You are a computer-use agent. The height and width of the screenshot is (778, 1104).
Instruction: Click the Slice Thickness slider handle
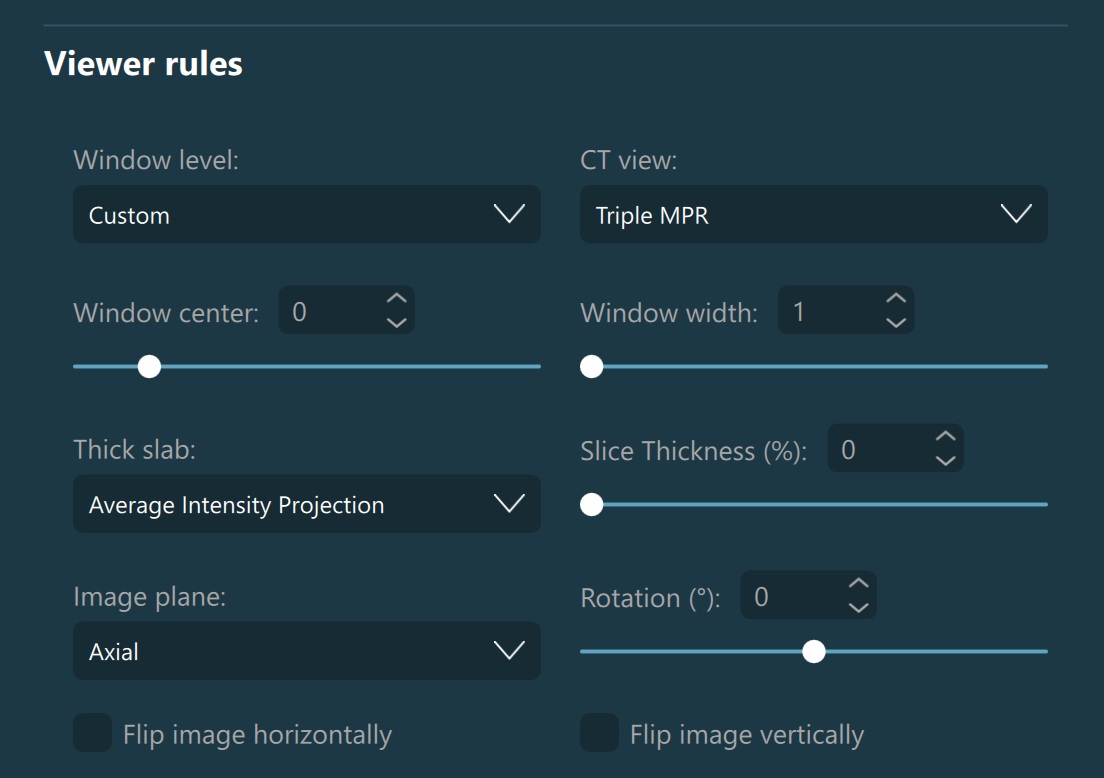(x=592, y=505)
